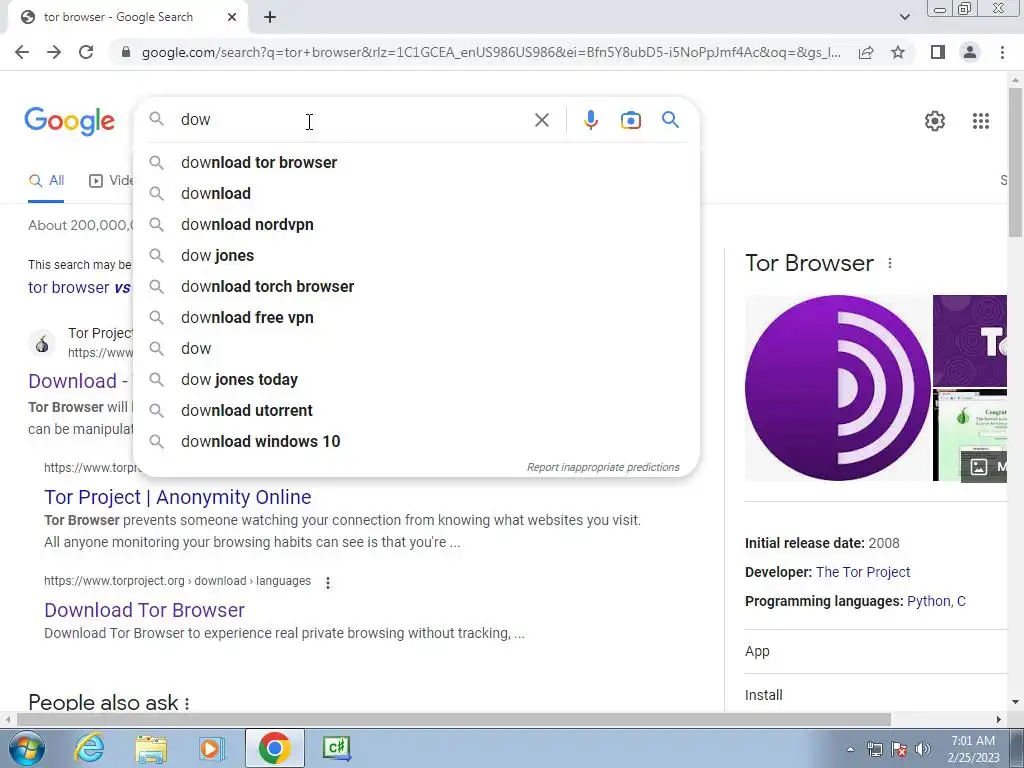Search by image with the camera icon

coord(630,120)
